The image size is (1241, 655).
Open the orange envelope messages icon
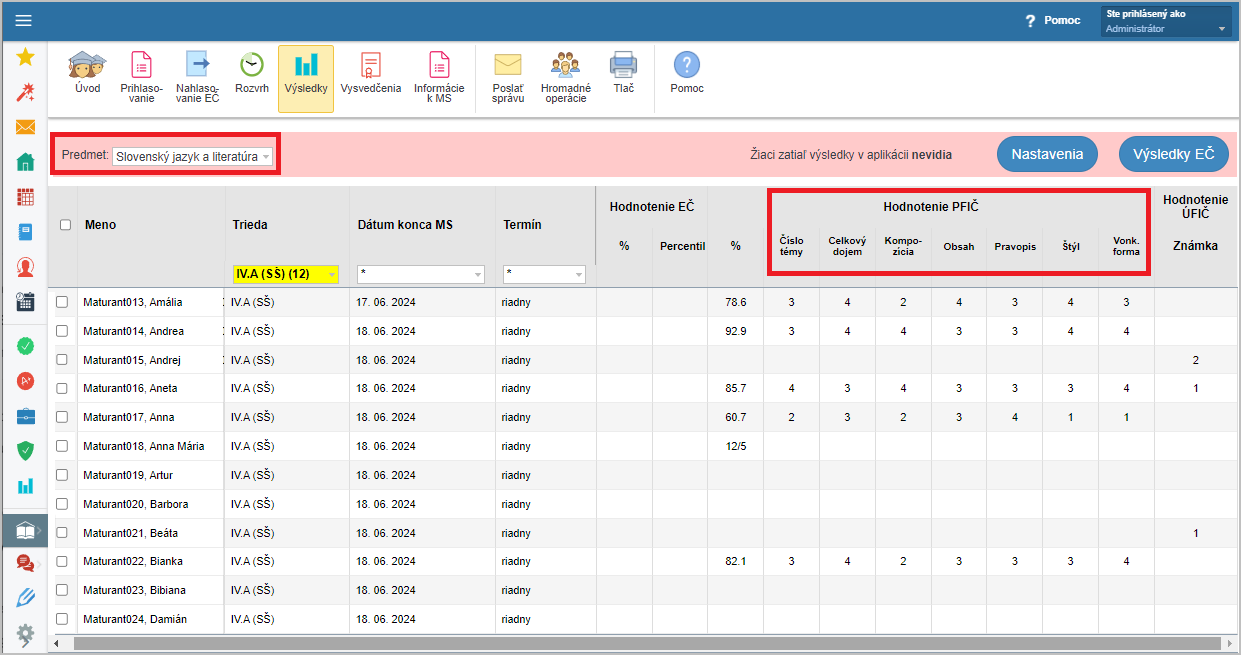[x=26, y=127]
